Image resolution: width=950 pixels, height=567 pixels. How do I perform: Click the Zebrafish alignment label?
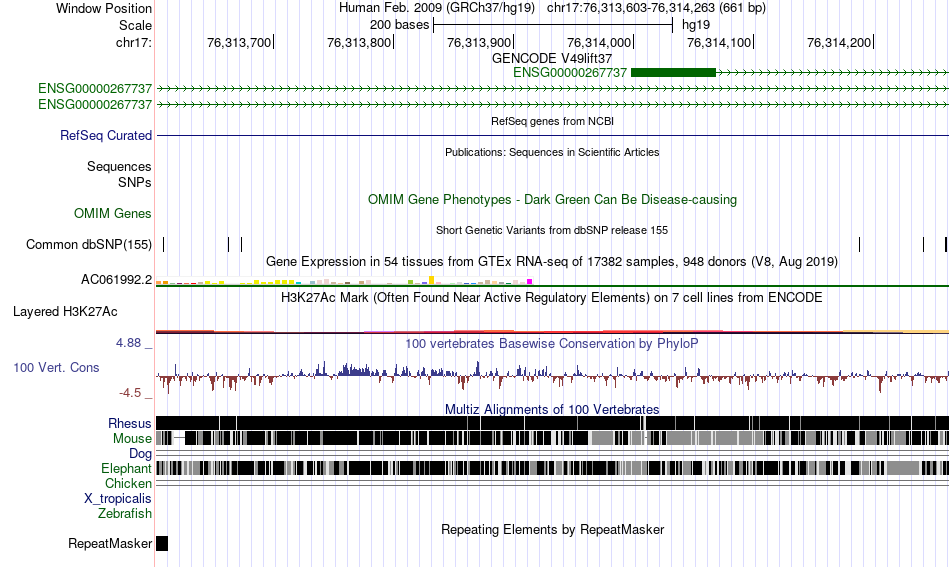click(125, 513)
